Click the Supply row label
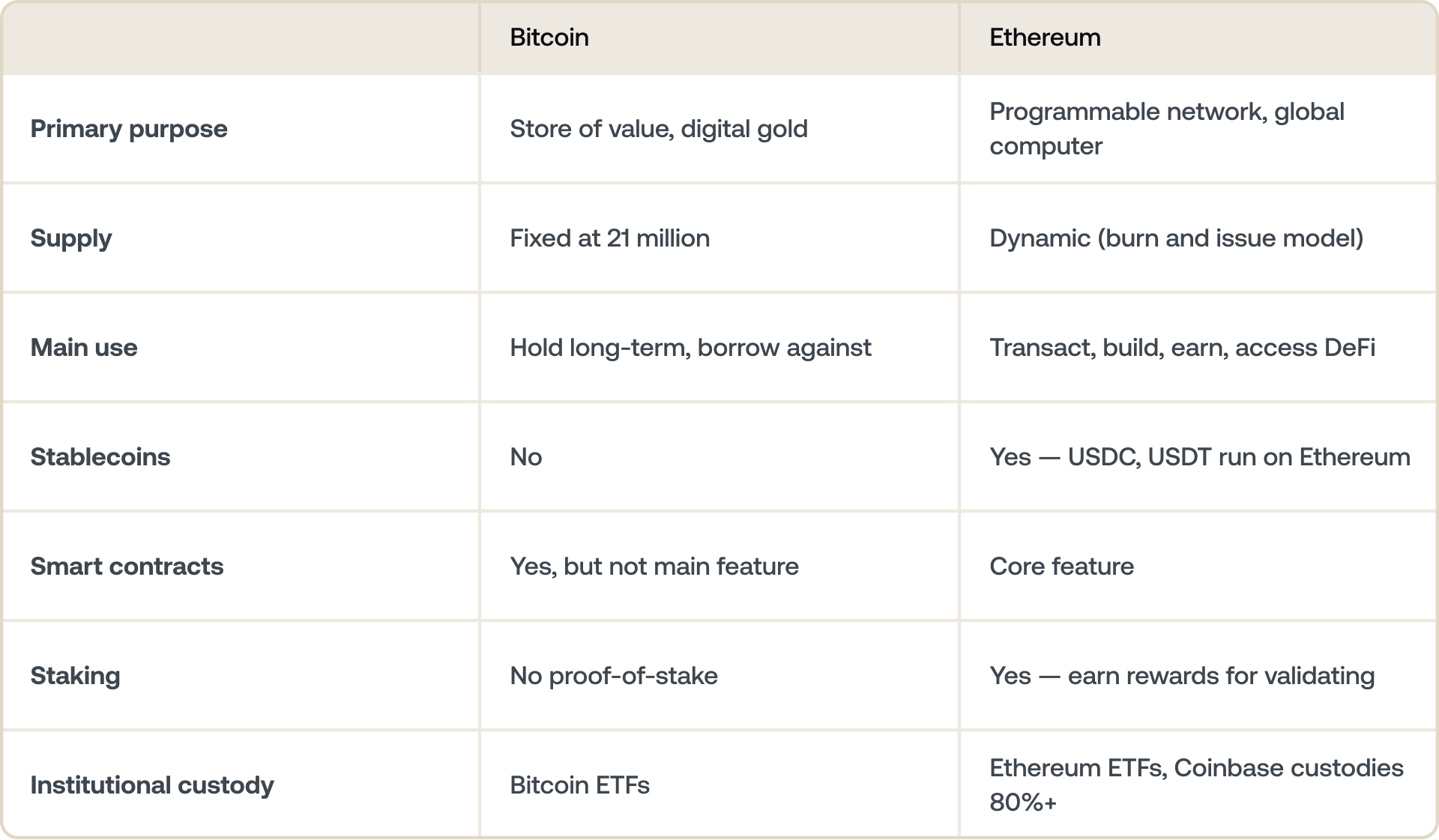1439x840 pixels. click(x=71, y=238)
